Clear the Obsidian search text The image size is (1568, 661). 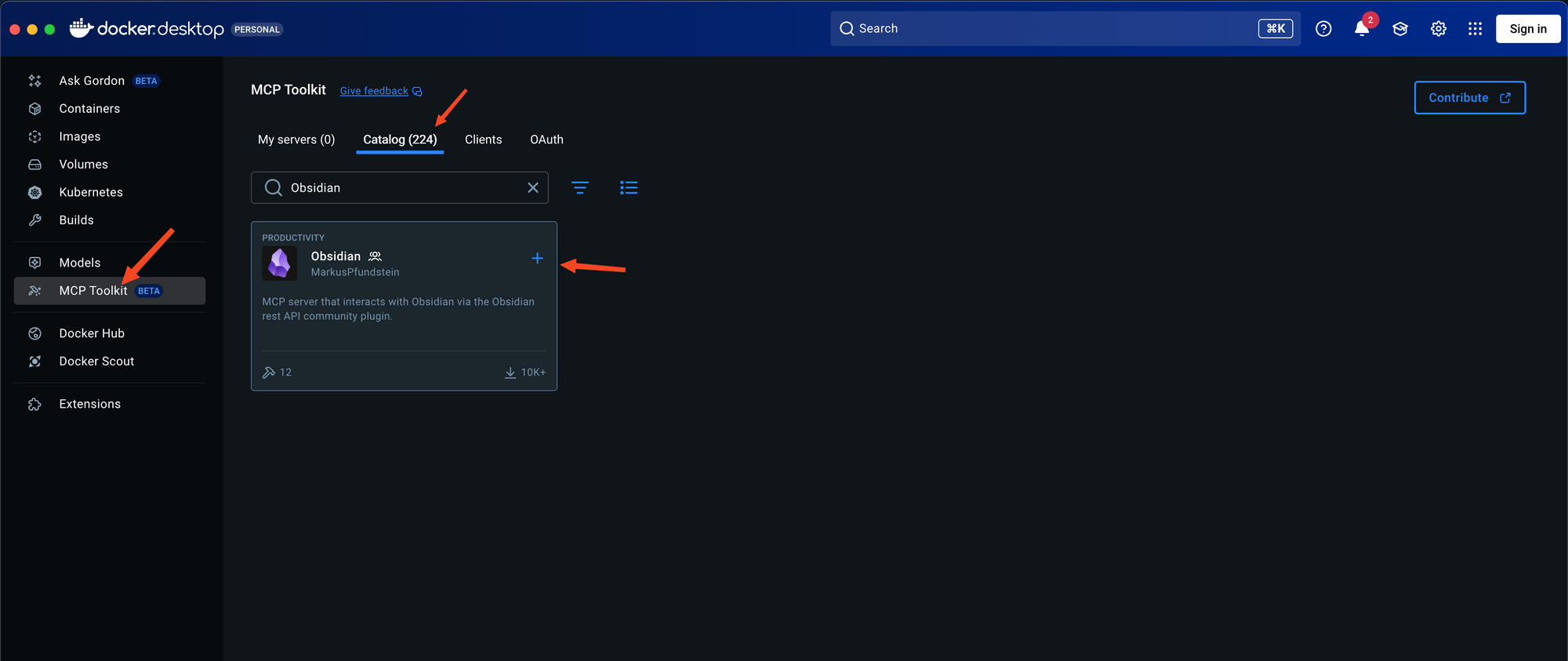pyautogui.click(x=533, y=187)
